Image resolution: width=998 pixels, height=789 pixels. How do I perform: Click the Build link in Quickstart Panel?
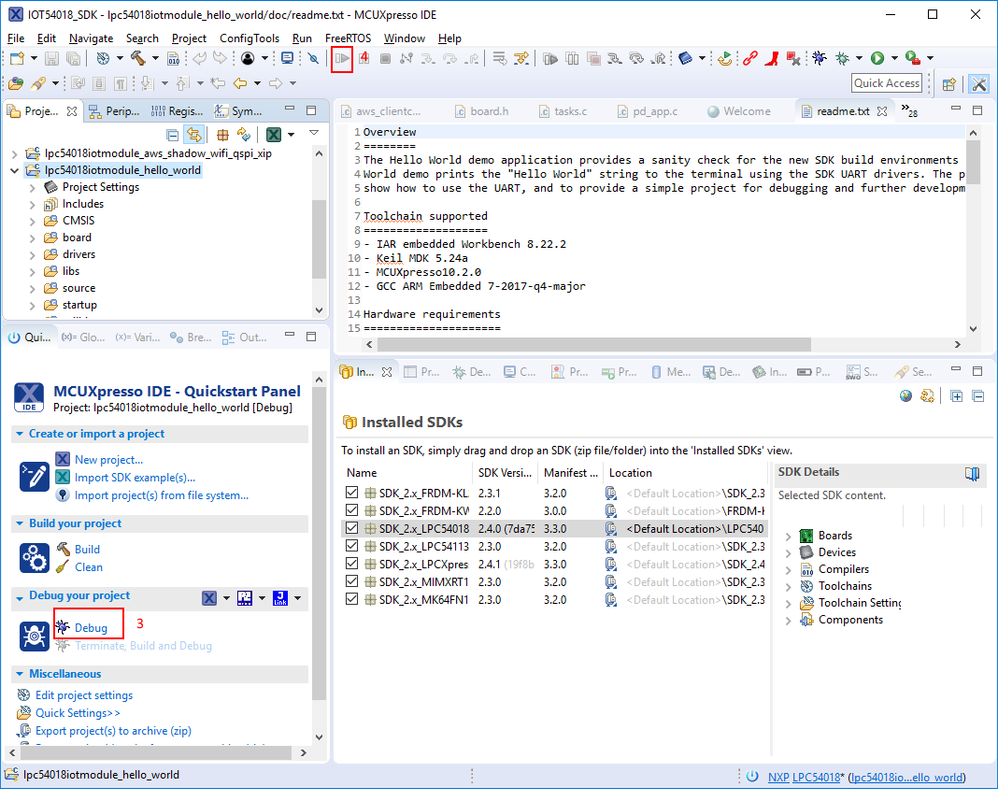click(87, 550)
